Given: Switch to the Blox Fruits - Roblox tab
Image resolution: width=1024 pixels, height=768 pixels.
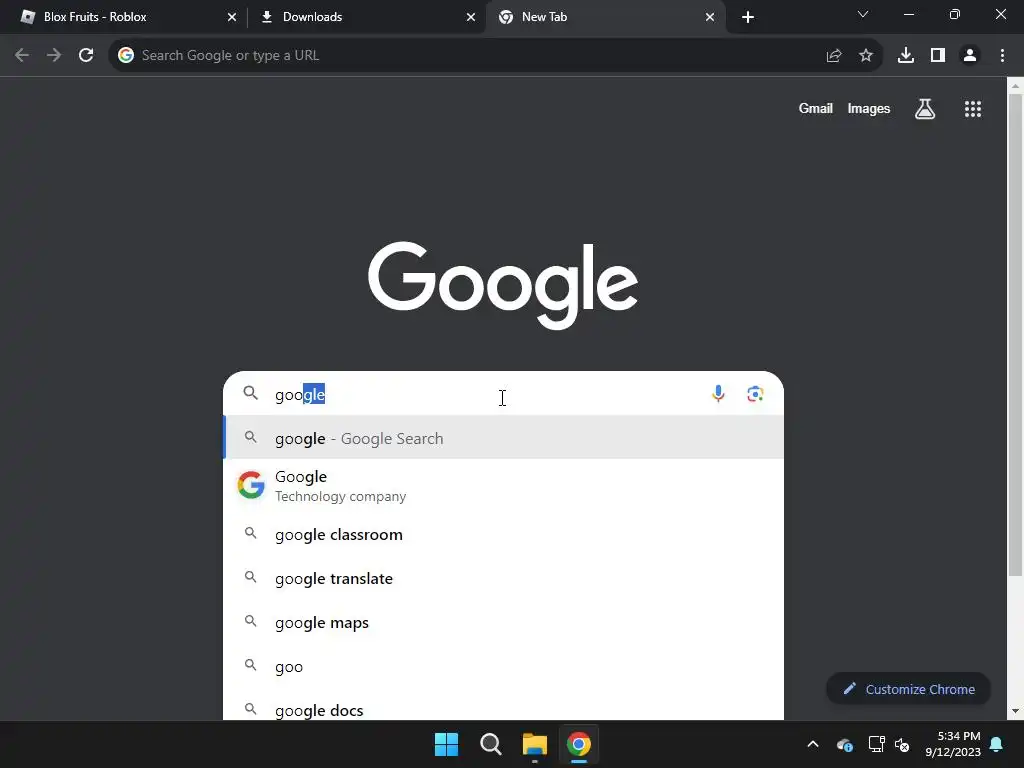Looking at the screenshot, I should coord(122,17).
